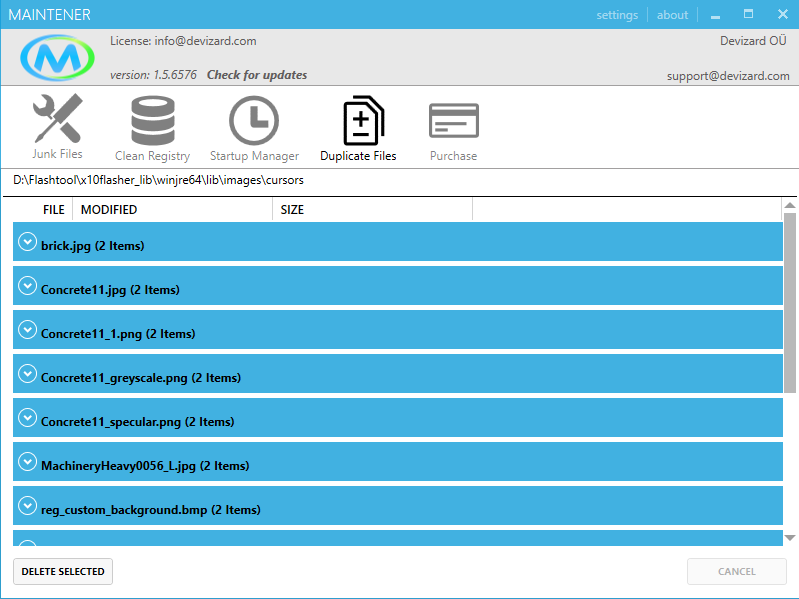Image resolution: width=799 pixels, height=599 pixels.
Task: Expand the brick.jpg duplicate group
Action: click(27, 243)
